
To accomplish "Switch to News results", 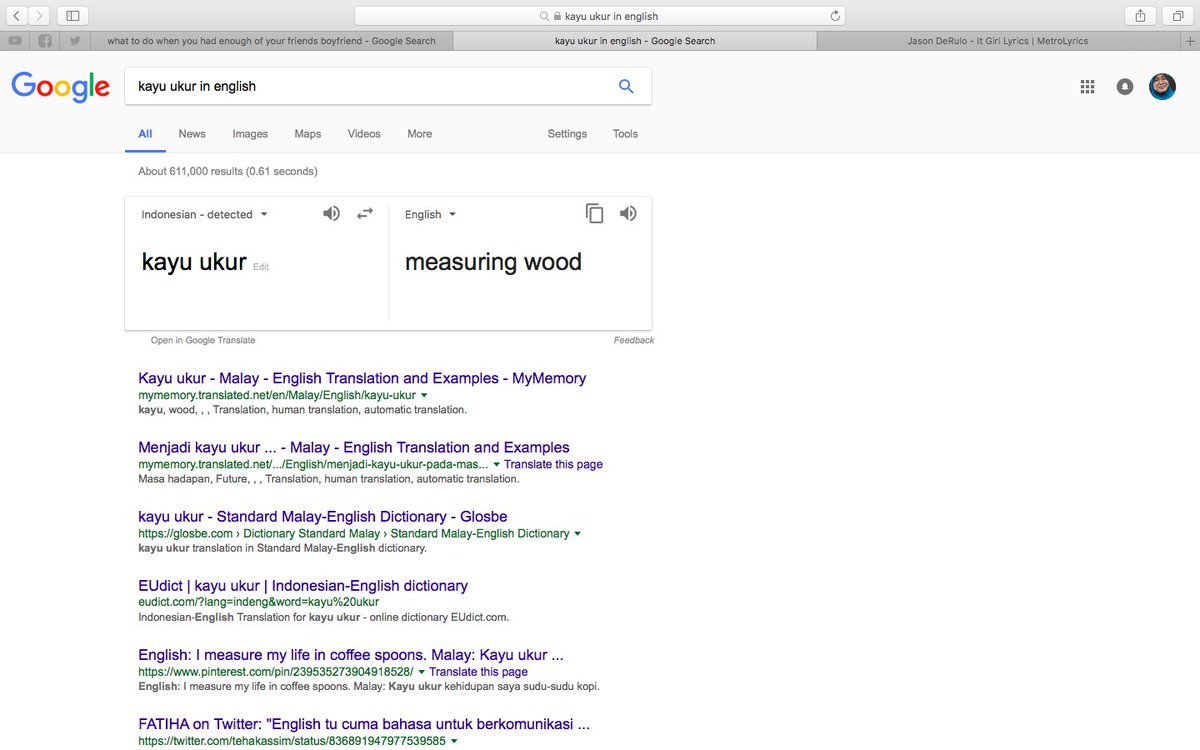I will [x=192, y=134].
